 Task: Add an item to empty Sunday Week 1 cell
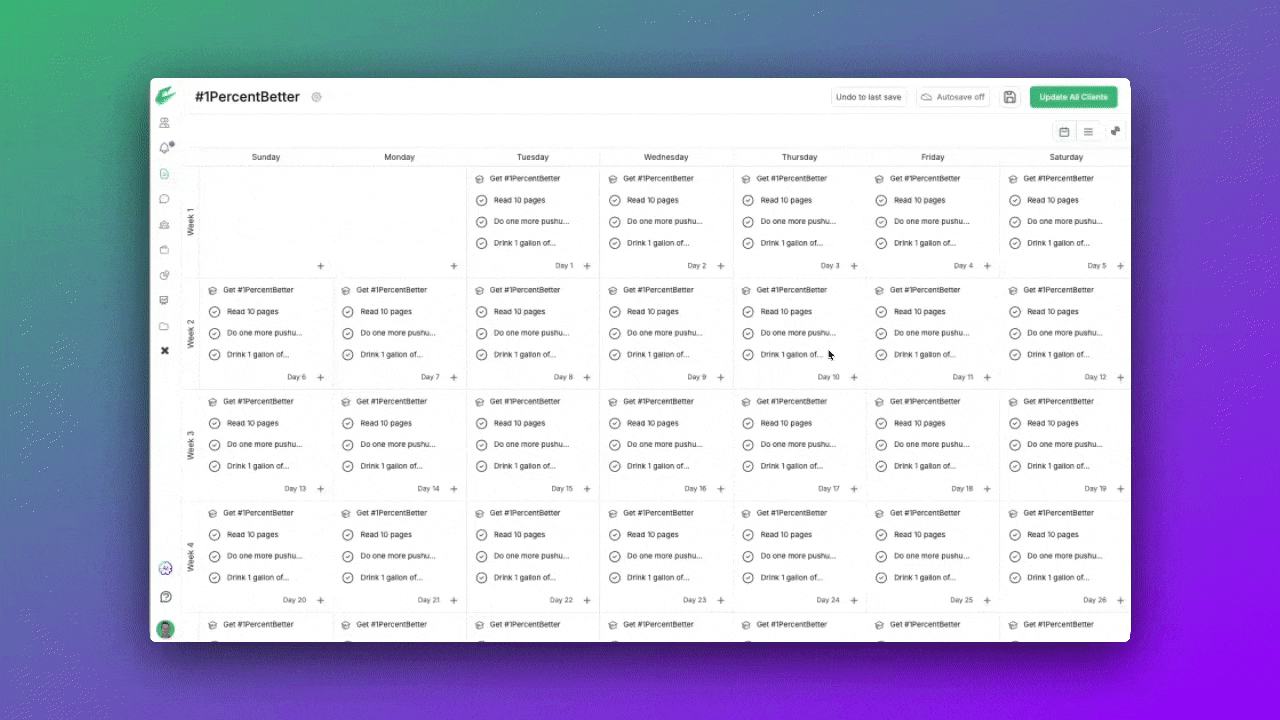tap(320, 266)
